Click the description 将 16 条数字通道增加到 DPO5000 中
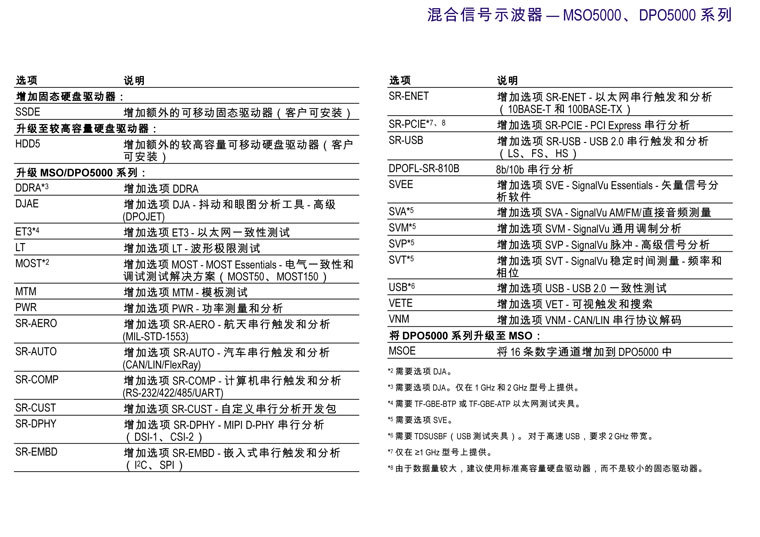 tap(584, 351)
